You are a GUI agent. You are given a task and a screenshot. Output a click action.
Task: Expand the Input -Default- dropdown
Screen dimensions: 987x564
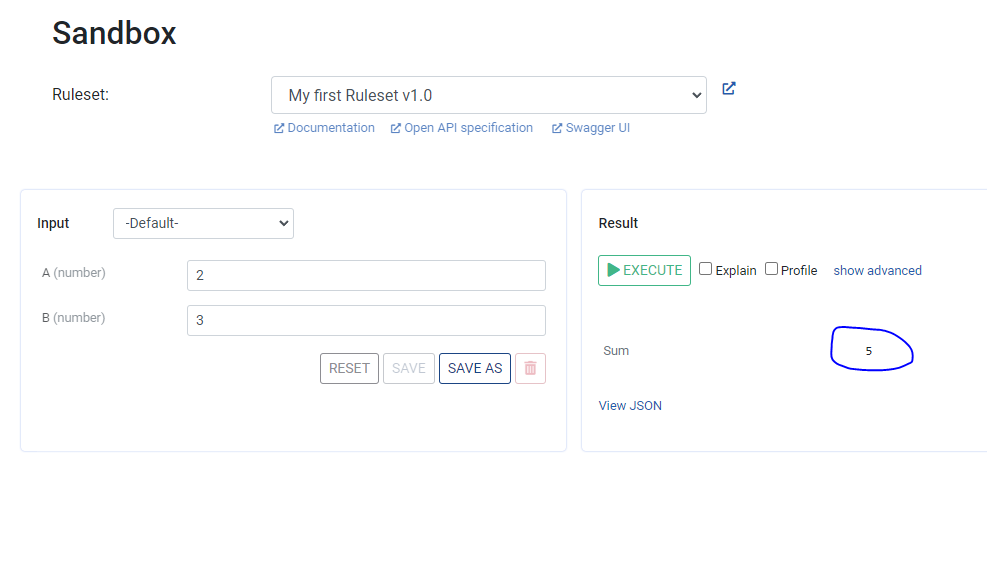[x=203, y=223]
